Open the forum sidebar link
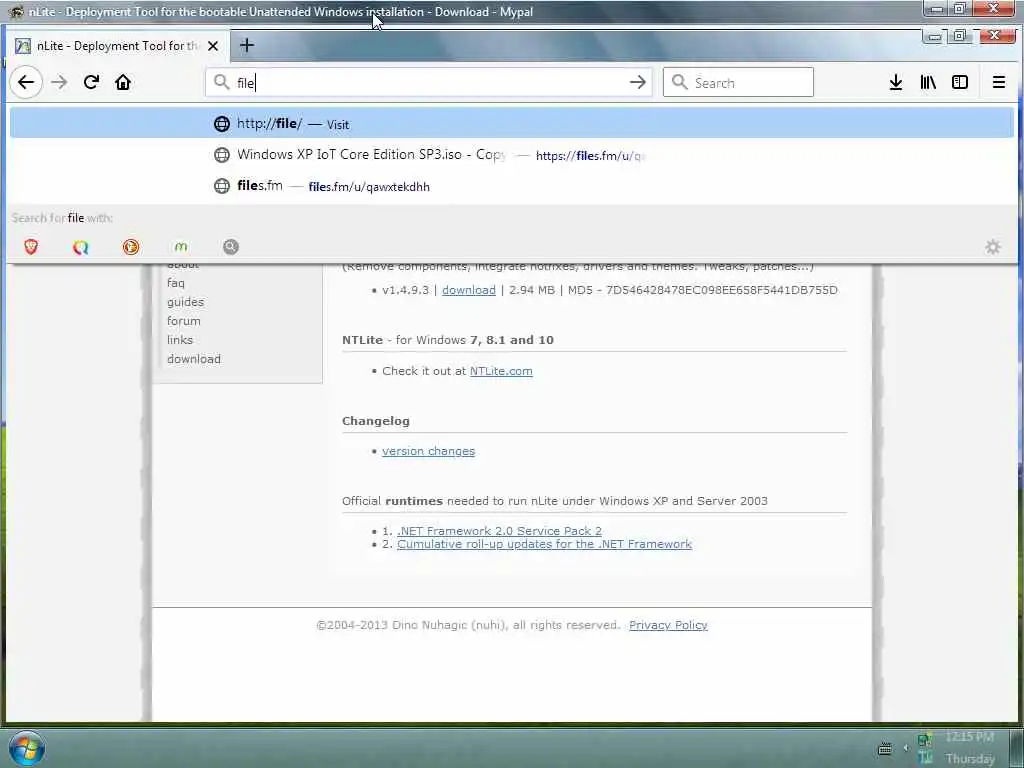 click(x=184, y=321)
